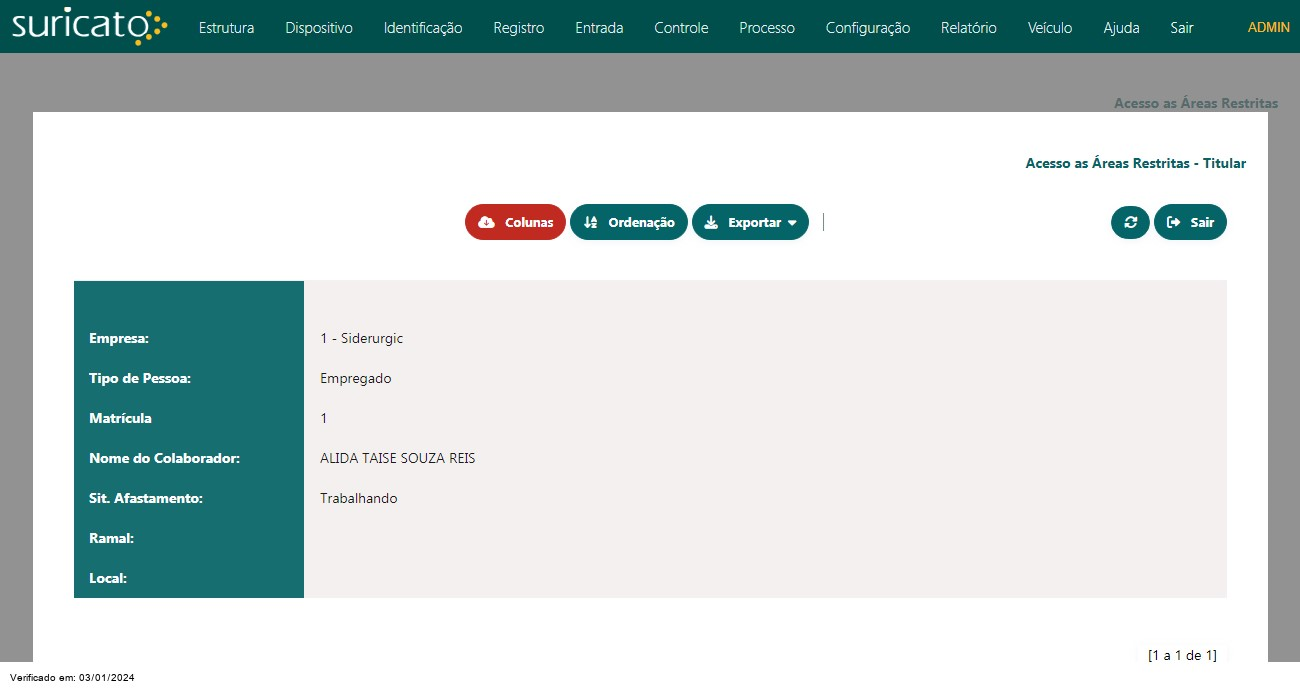Open the Identificação menu
The image size is (1300, 692).
[423, 28]
